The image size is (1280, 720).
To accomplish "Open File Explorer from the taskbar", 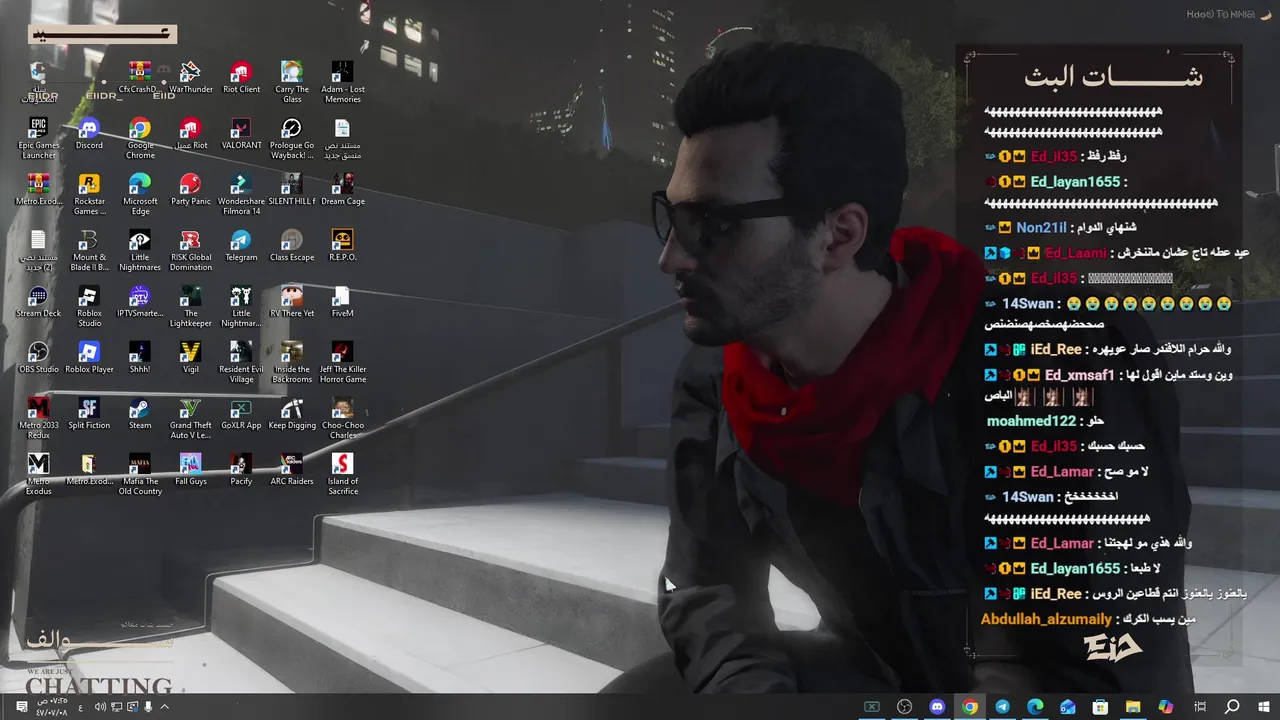I will coord(1133,707).
